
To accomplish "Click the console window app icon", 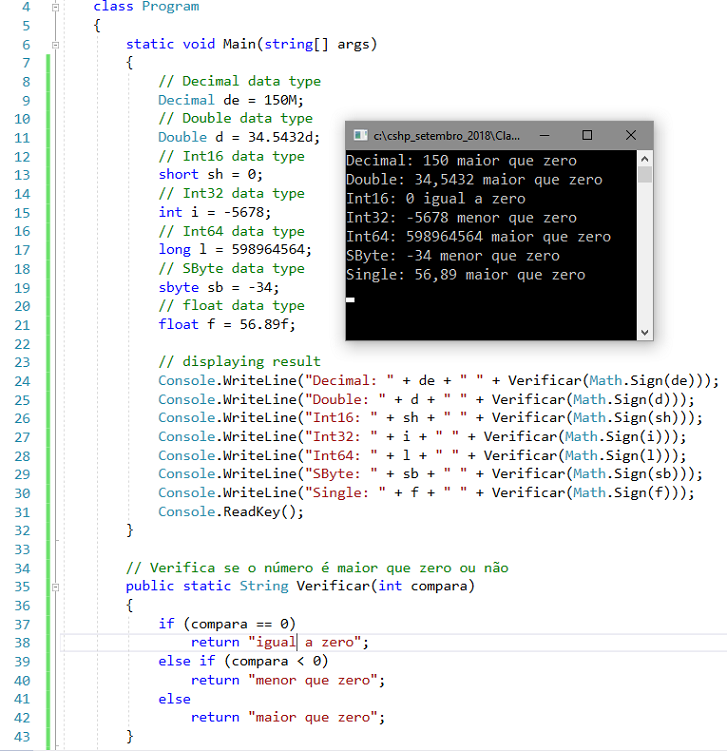I will click(x=360, y=136).
